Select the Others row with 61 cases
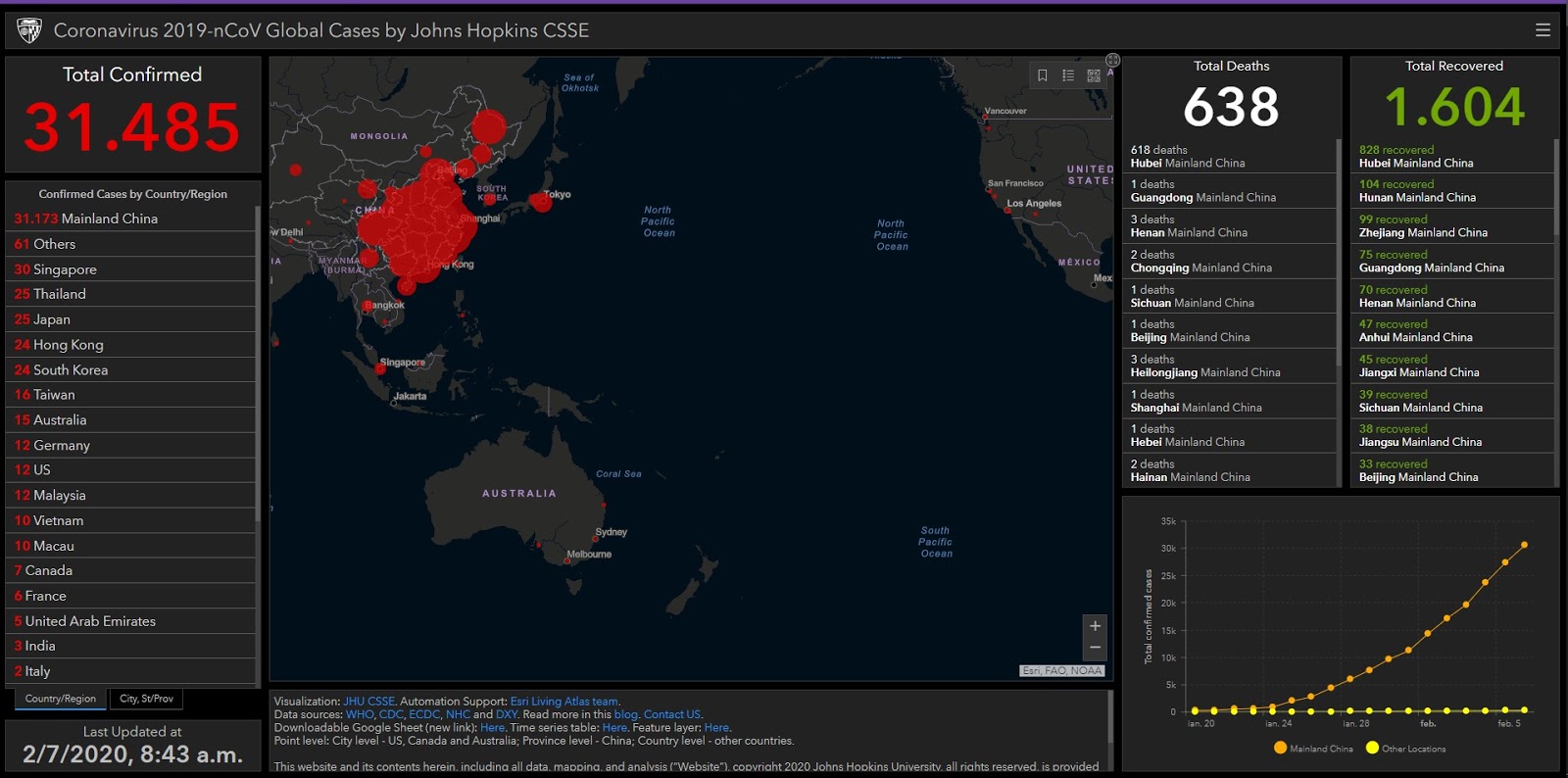1568x778 pixels. [x=130, y=244]
